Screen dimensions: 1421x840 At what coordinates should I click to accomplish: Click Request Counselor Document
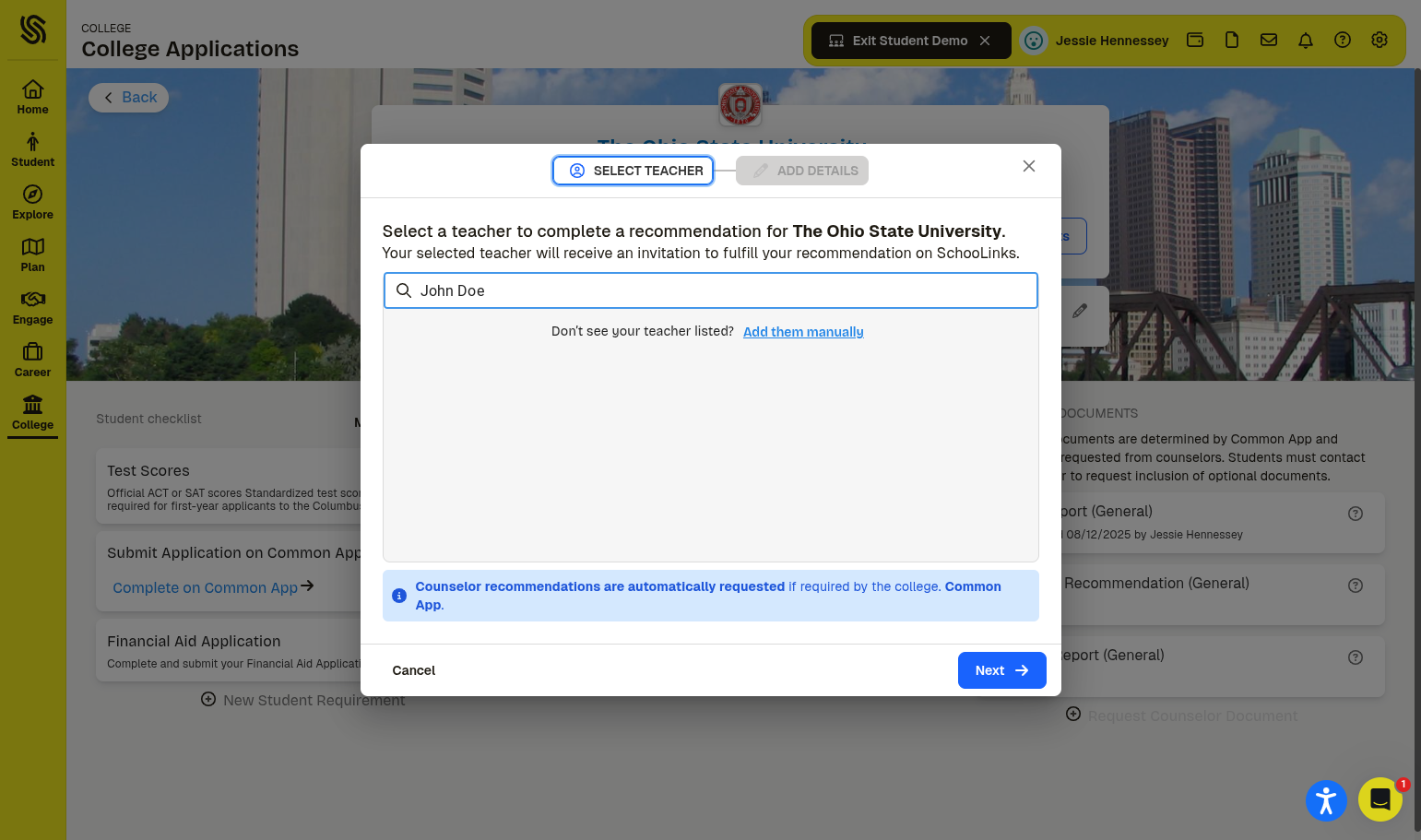tap(1182, 716)
